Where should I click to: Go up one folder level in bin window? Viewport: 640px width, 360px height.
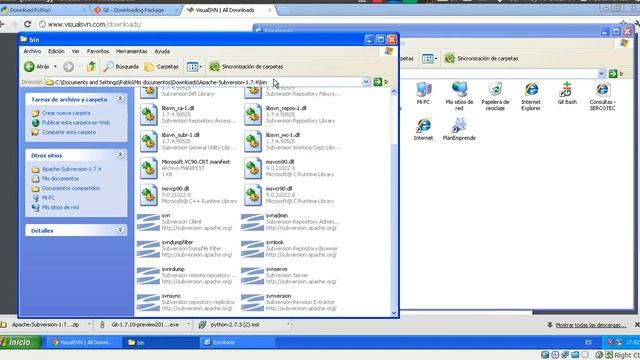(91, 67)
